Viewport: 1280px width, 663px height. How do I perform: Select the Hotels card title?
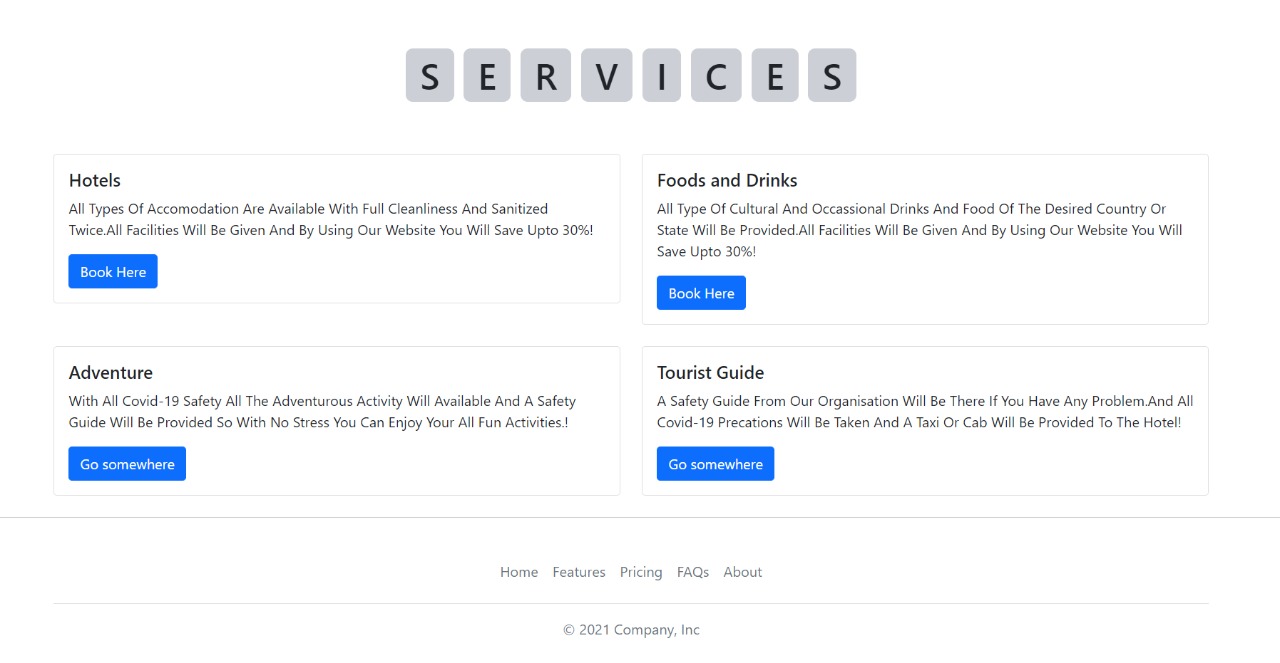95,180
